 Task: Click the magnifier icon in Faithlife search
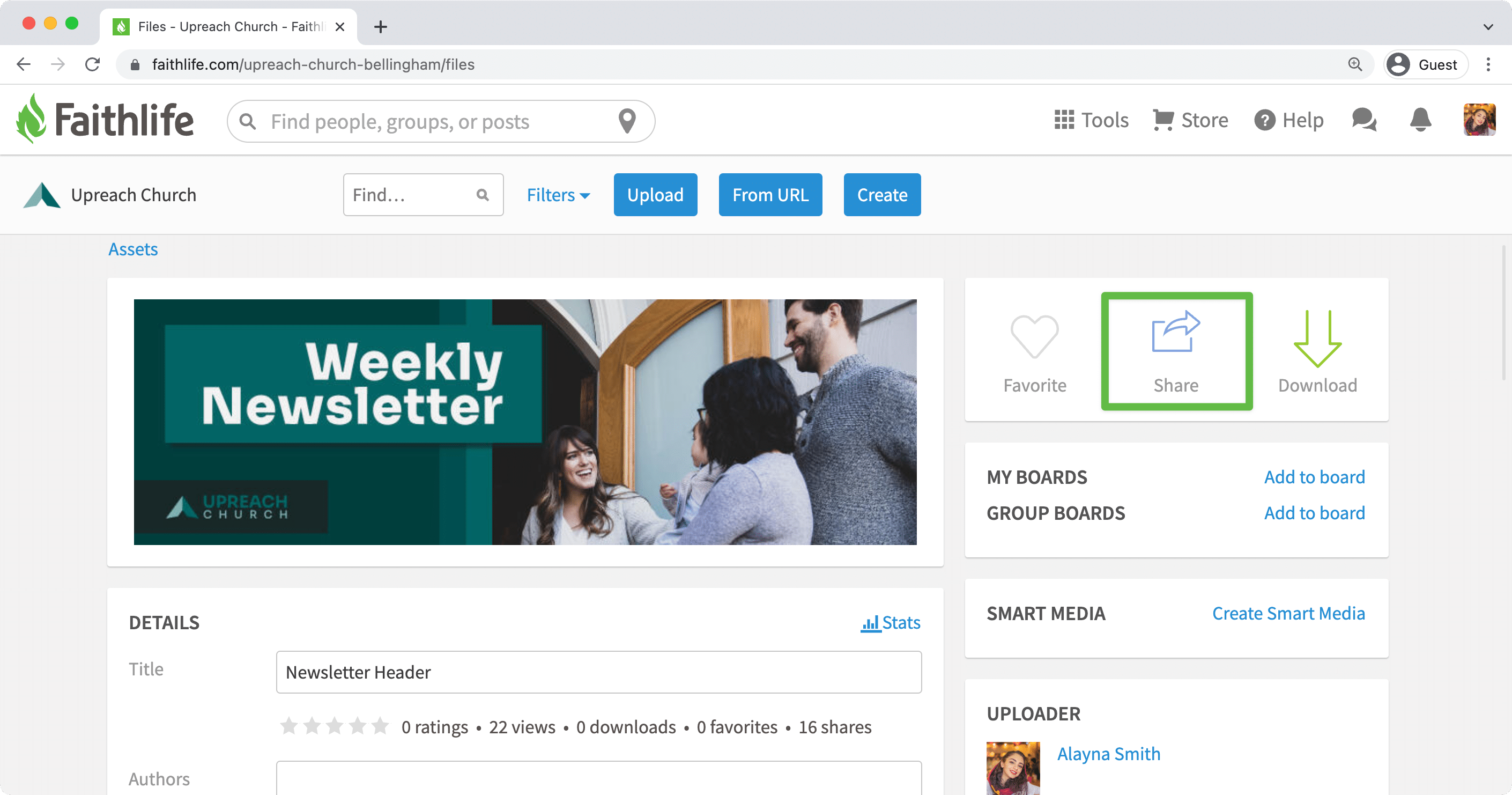(x=248, y=122)
